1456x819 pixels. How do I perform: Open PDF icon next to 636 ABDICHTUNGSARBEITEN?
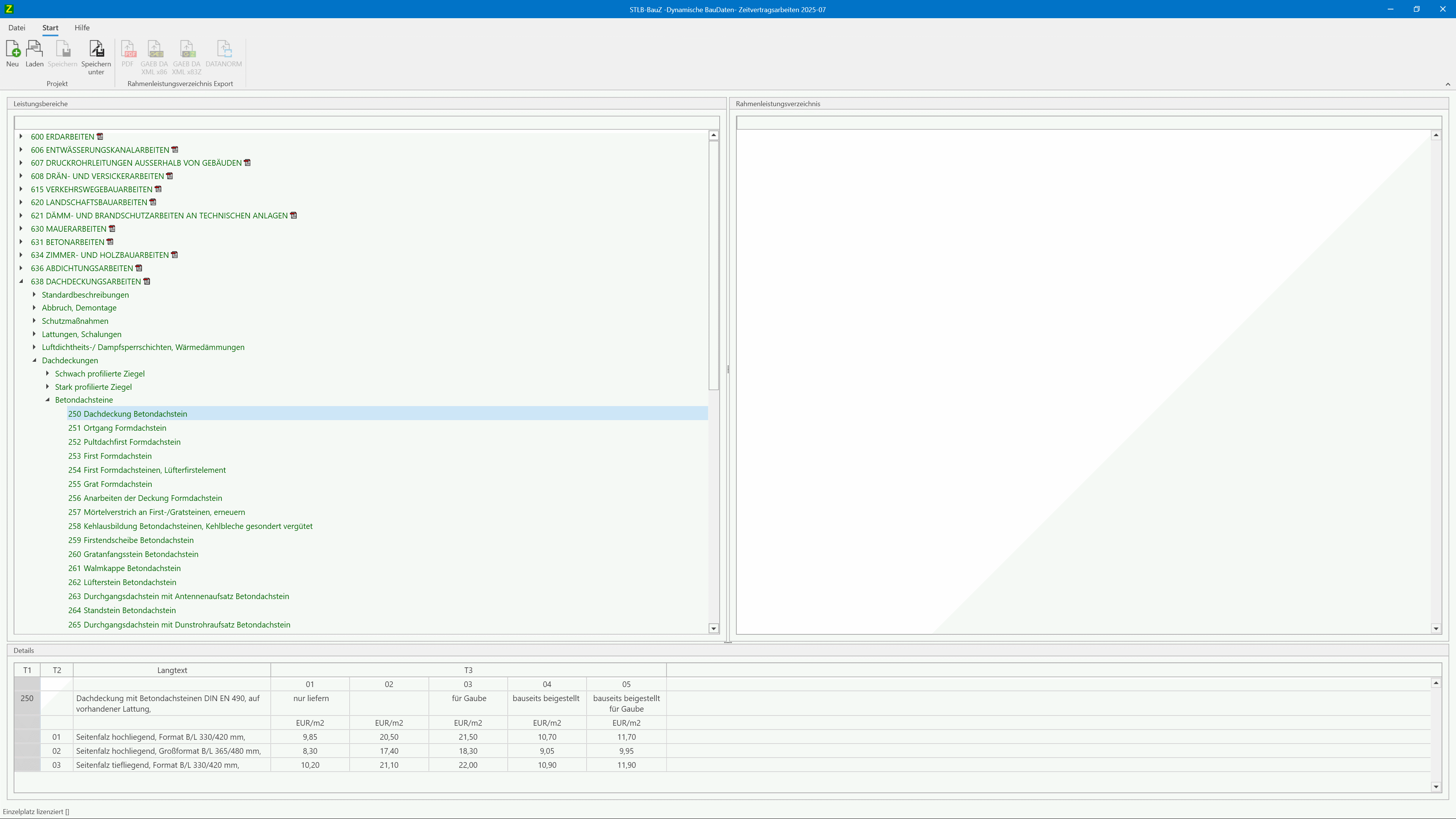click(139, 268)
